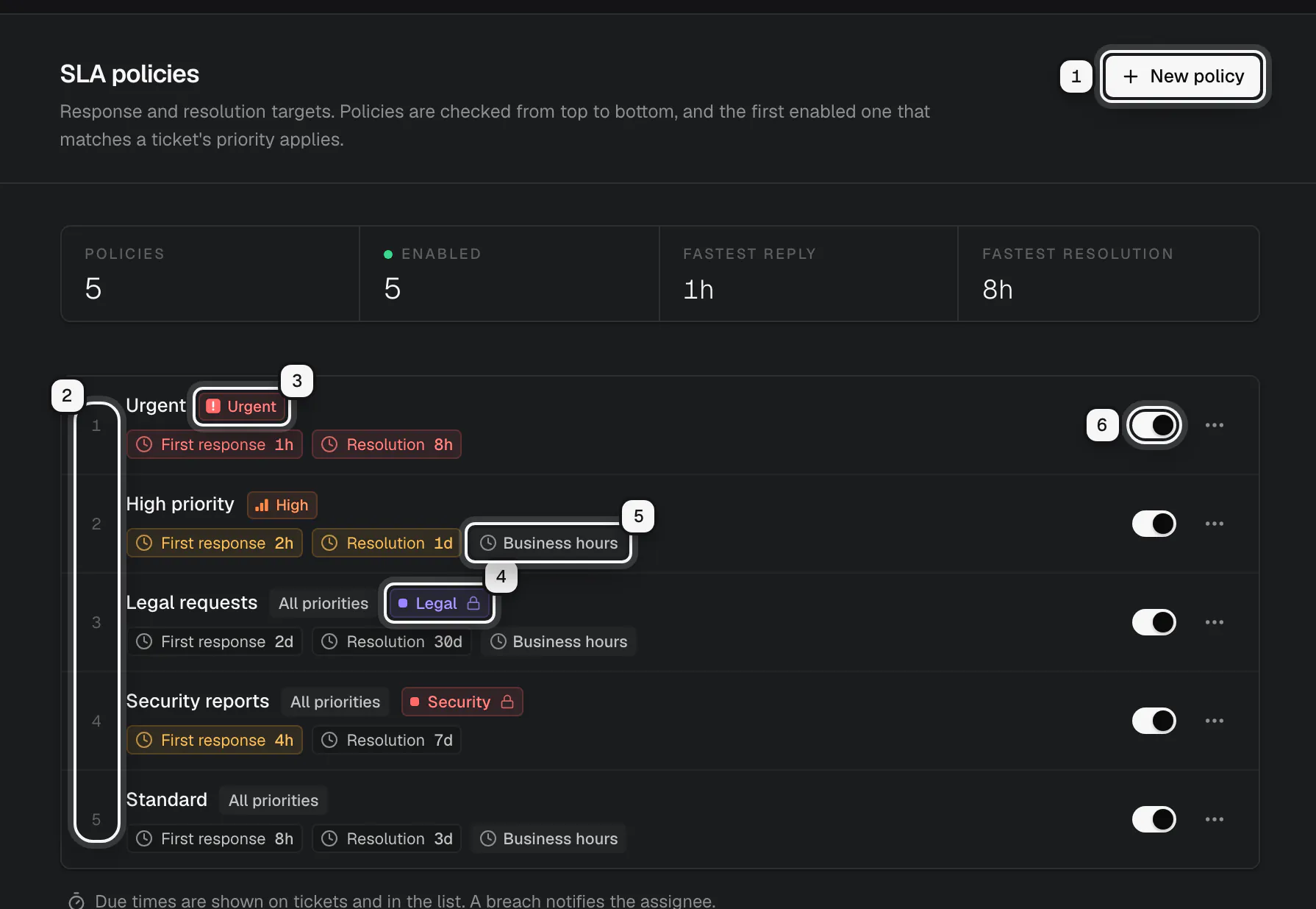Click the Enabled count stat card
1316x909 pixels.
(509, 274)
